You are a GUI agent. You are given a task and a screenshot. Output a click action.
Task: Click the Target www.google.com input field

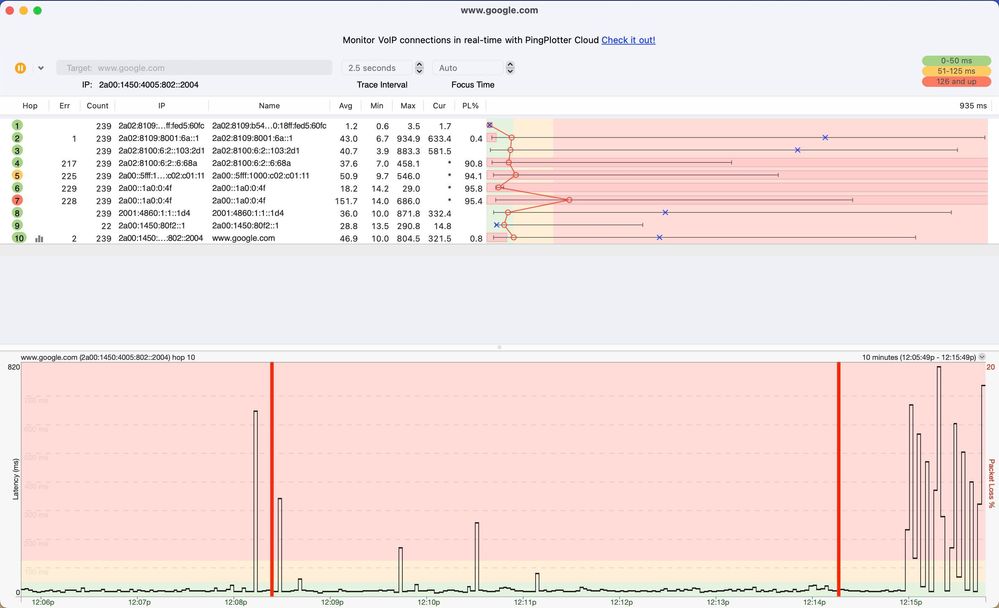pos(194,68)
